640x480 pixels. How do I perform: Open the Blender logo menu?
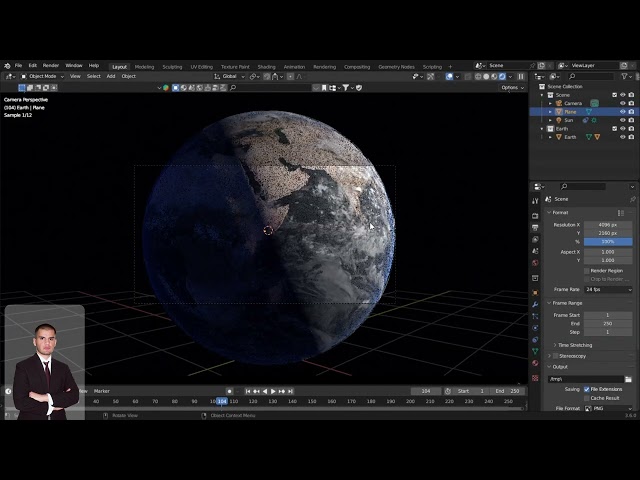pos(7,66)
